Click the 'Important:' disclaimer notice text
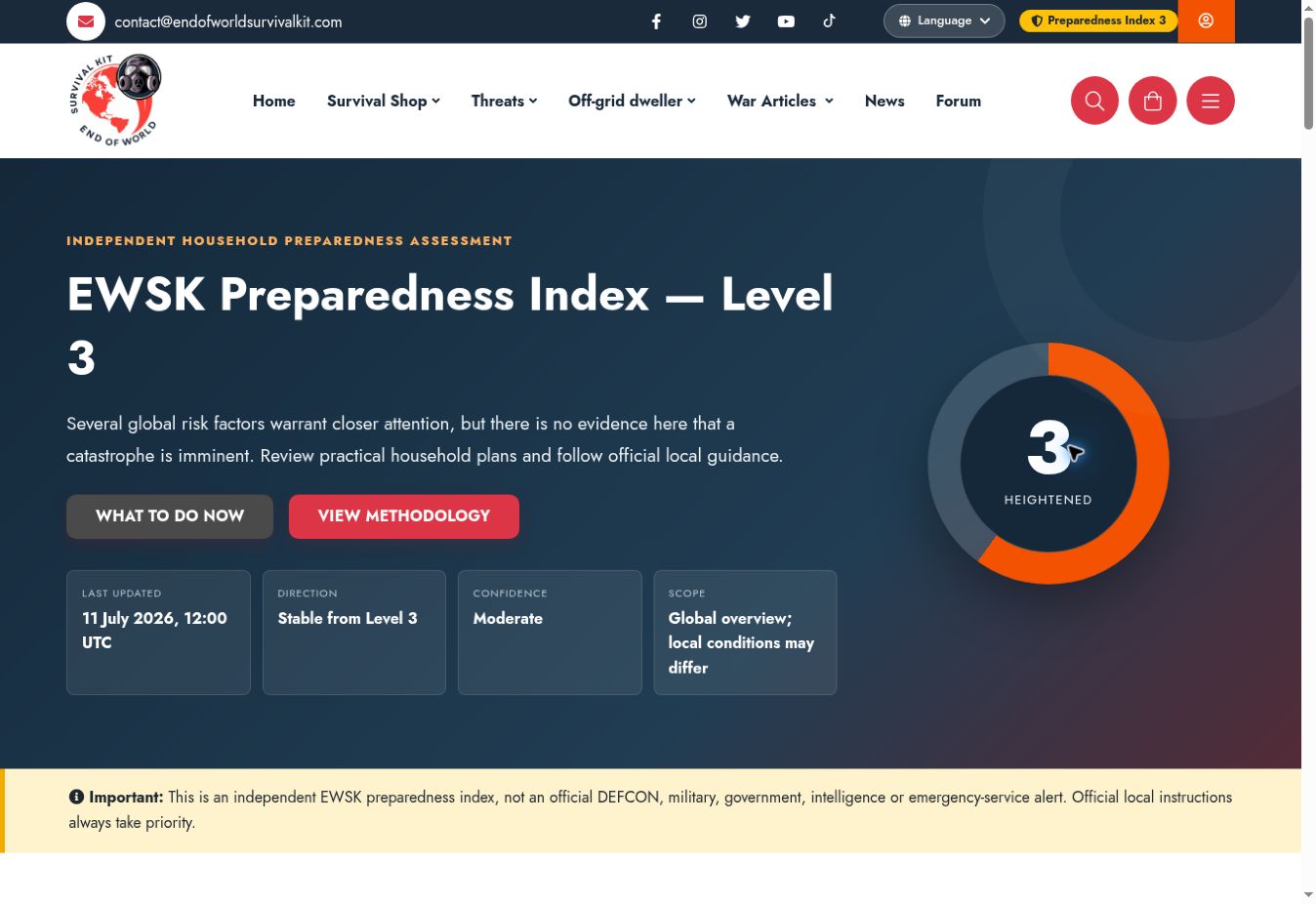The width and height of the screenshot is (1316, 904). [x=651, y=810]
